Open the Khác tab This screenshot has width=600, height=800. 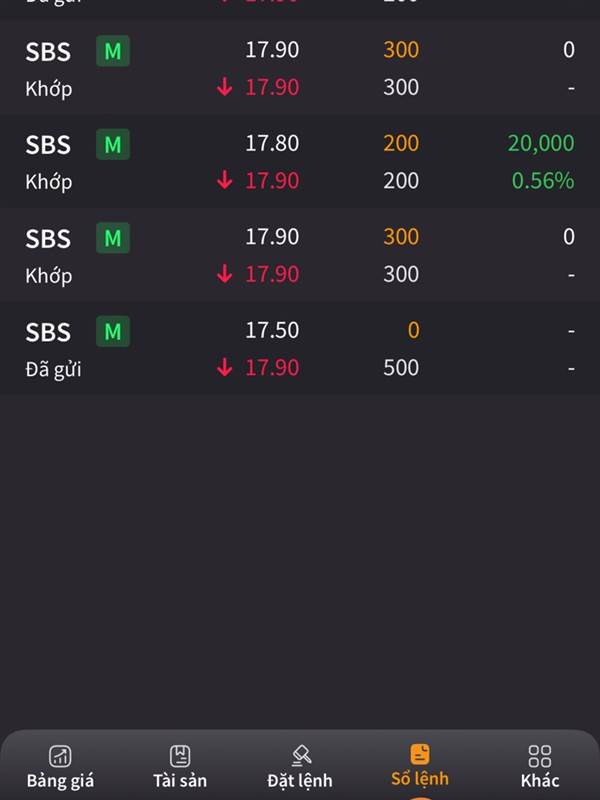[x=540, y=765]
